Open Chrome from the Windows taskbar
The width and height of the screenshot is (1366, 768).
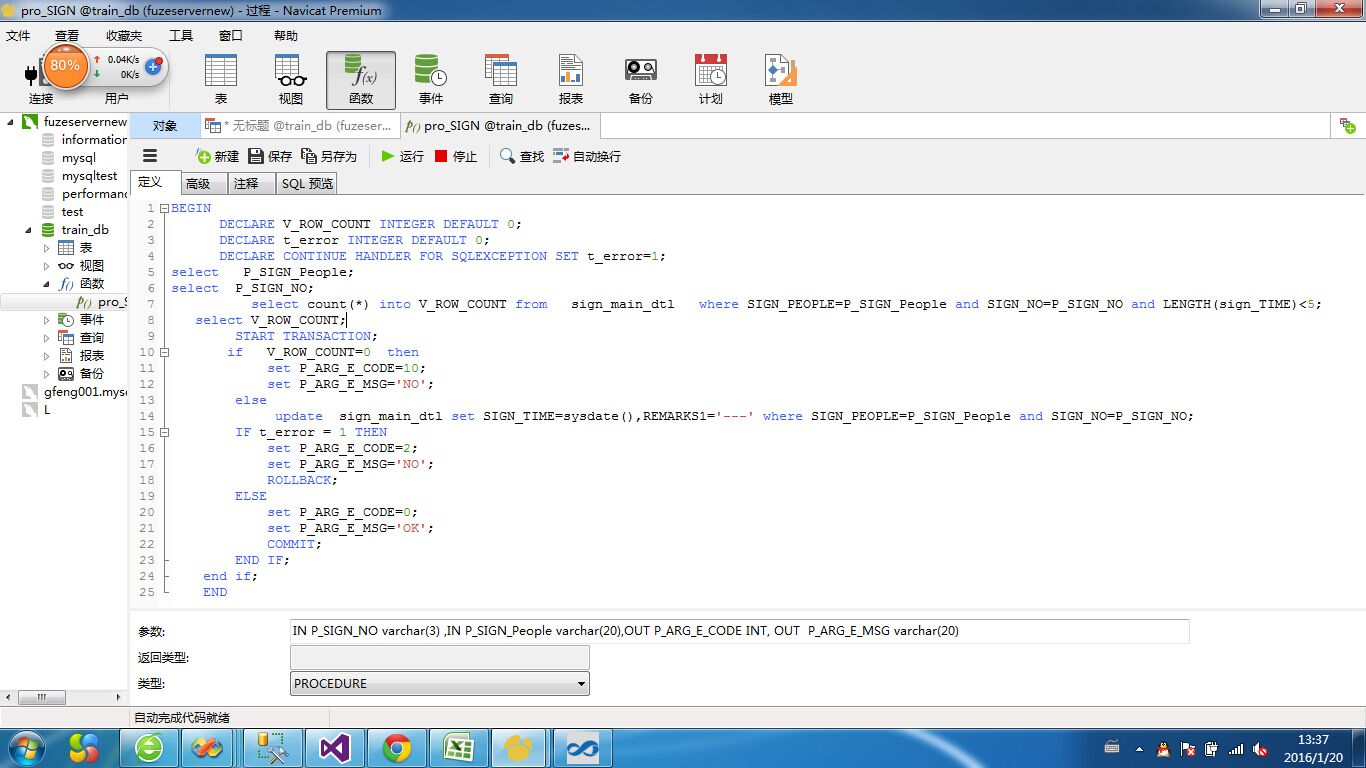397,748
